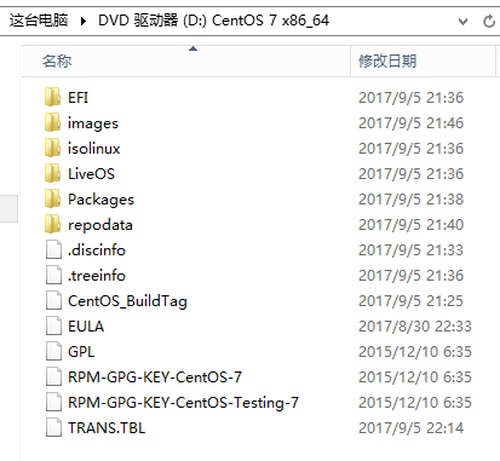Go to 这台电脑 in the breadcrumb

pyautogui.click(x=39, y=20)
